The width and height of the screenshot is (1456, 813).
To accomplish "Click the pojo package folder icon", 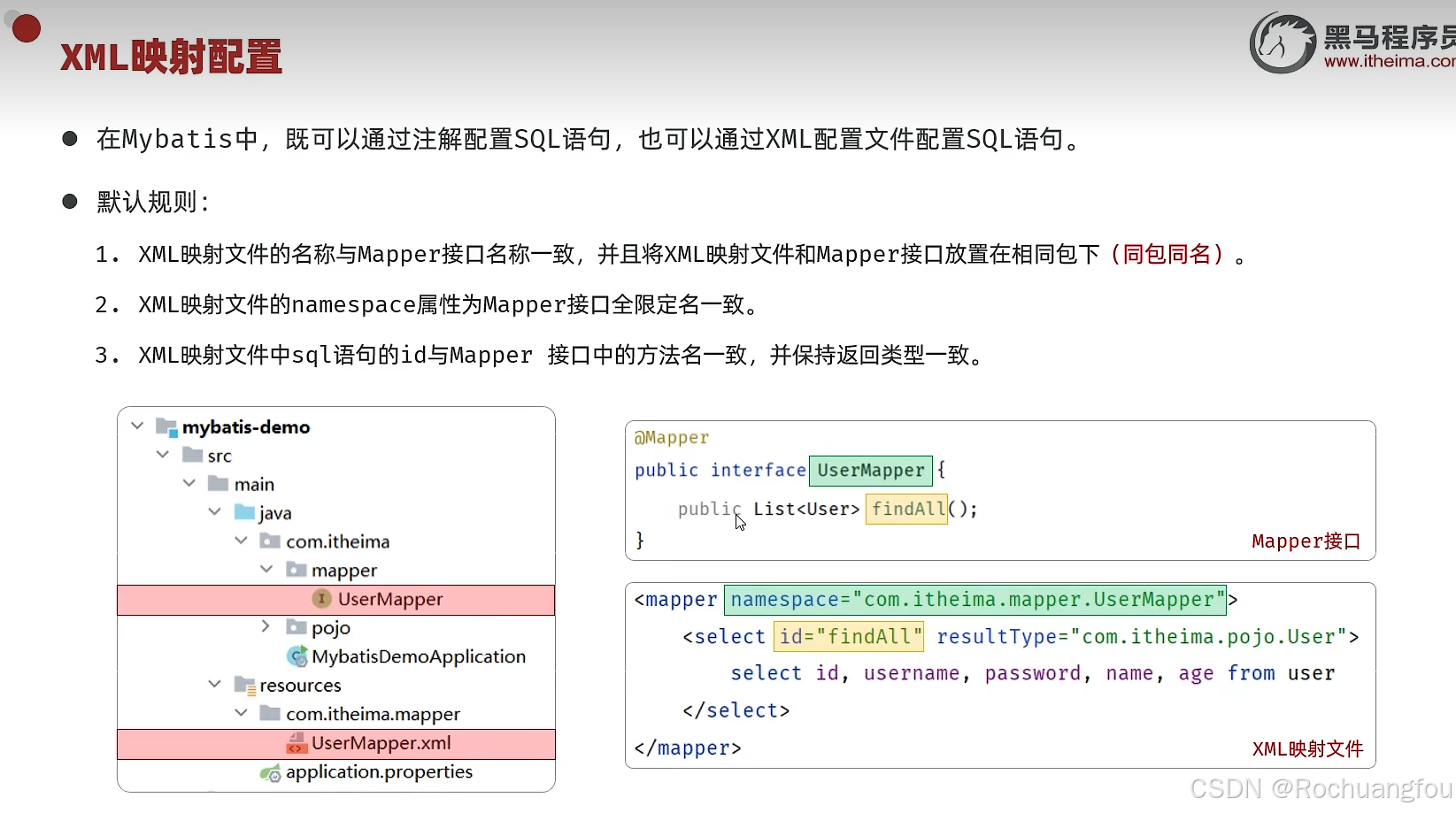I will [x=296, y=627].
